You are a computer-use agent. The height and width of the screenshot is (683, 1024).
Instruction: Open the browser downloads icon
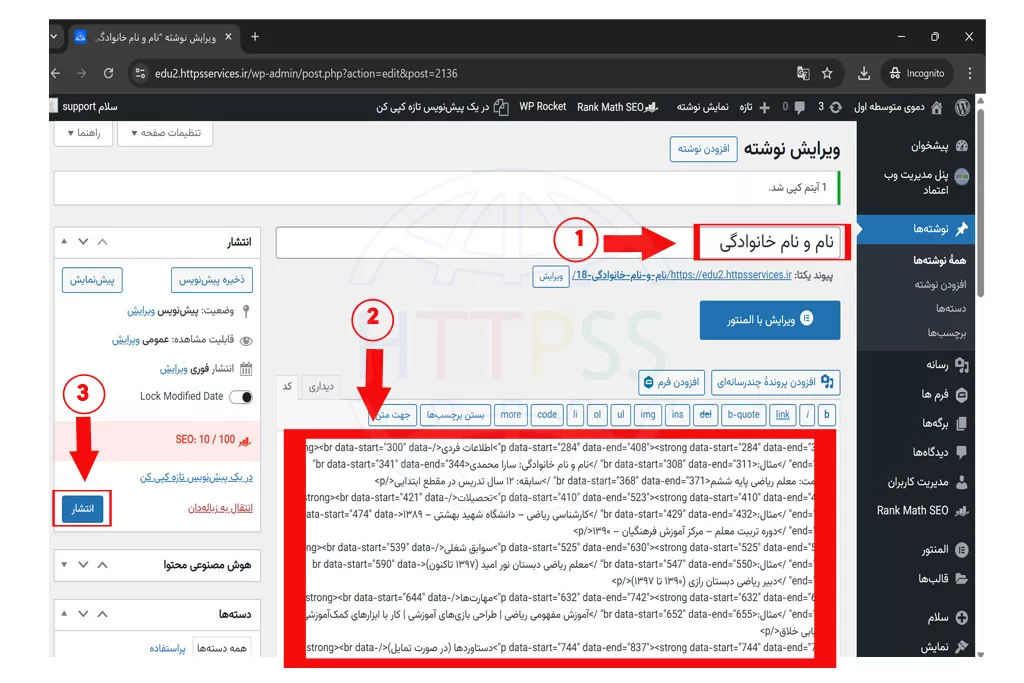pos(864,73)
